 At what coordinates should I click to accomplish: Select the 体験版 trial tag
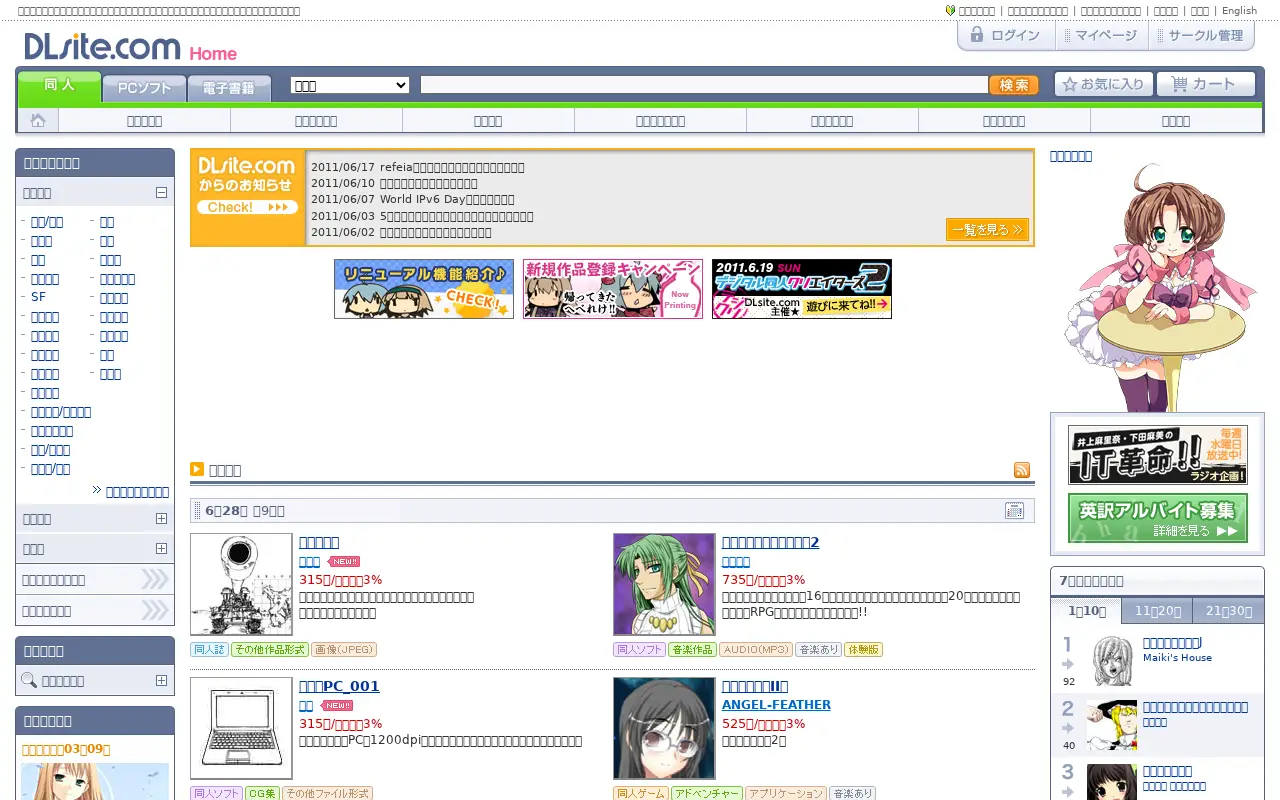coord(863,649)
